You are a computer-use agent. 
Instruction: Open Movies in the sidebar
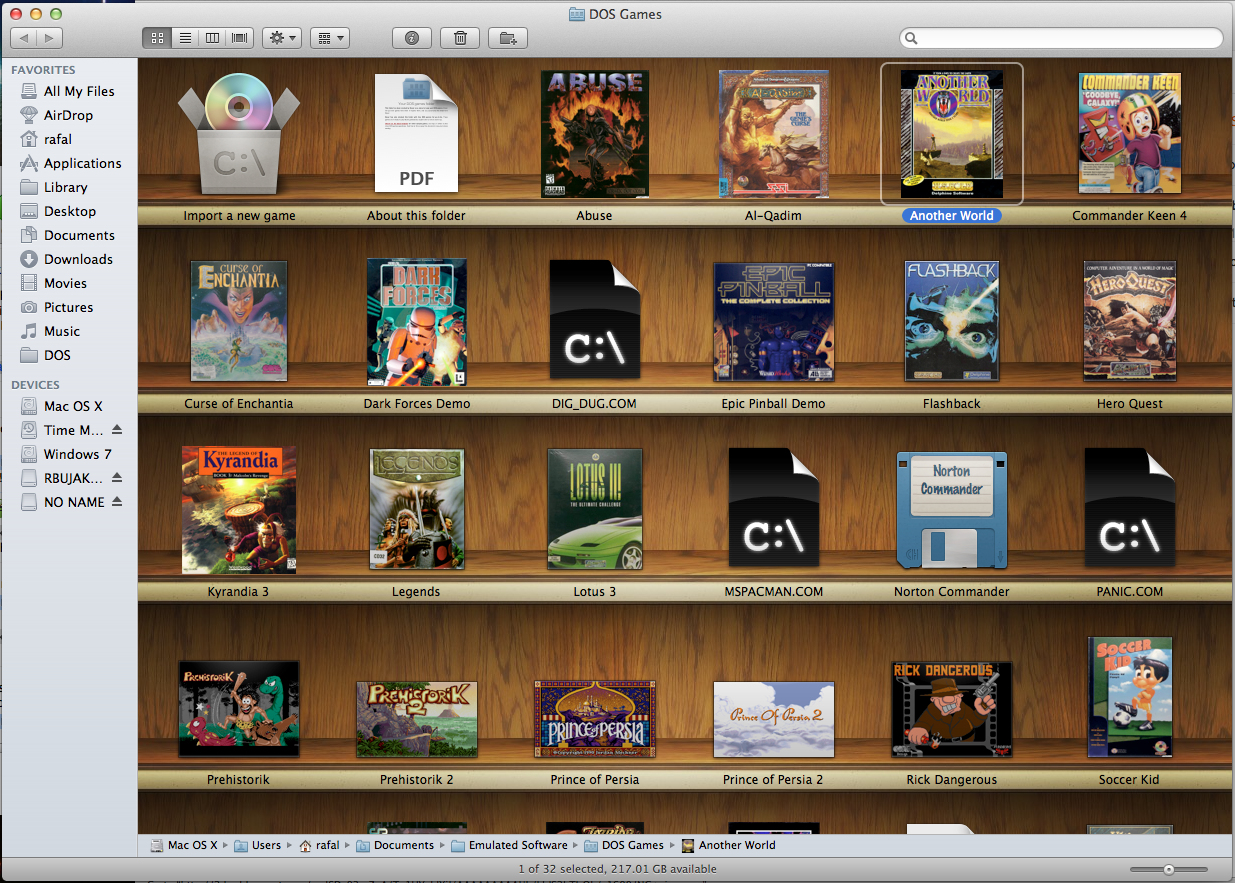point(68,283)
